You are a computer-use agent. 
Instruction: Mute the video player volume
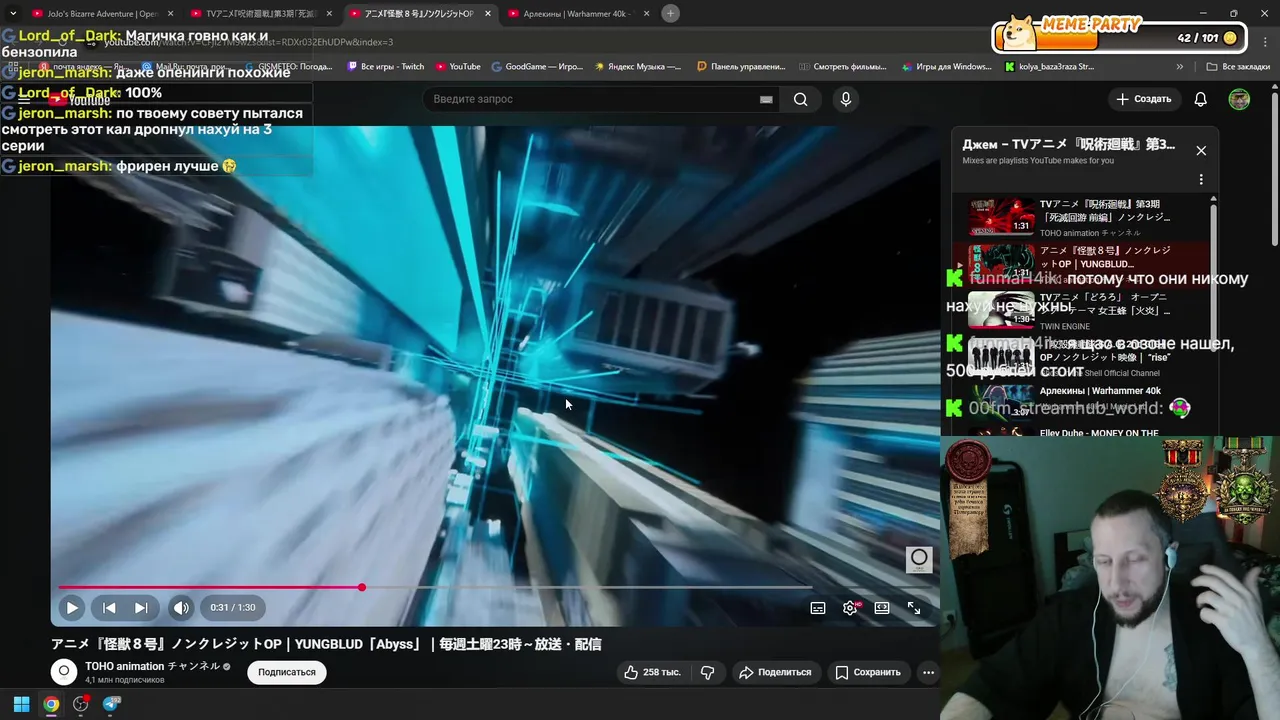click(181, 607)
